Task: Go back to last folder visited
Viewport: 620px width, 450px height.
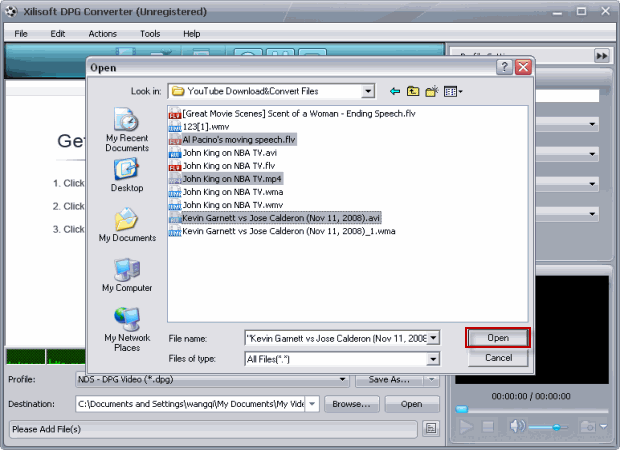Action: (395, 92)
